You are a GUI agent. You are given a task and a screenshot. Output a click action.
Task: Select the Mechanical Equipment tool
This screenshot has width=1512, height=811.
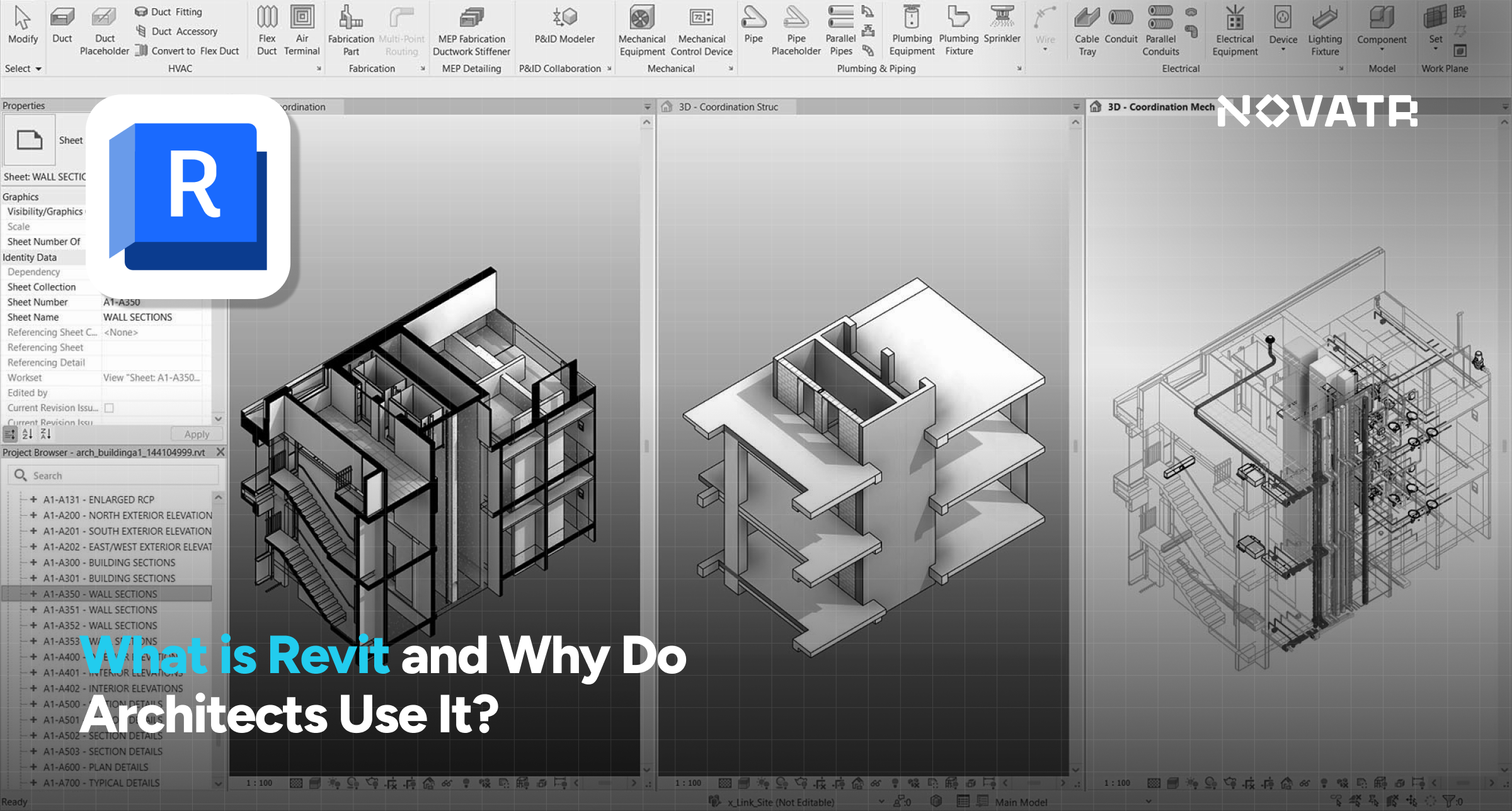[x=641, y=18]
